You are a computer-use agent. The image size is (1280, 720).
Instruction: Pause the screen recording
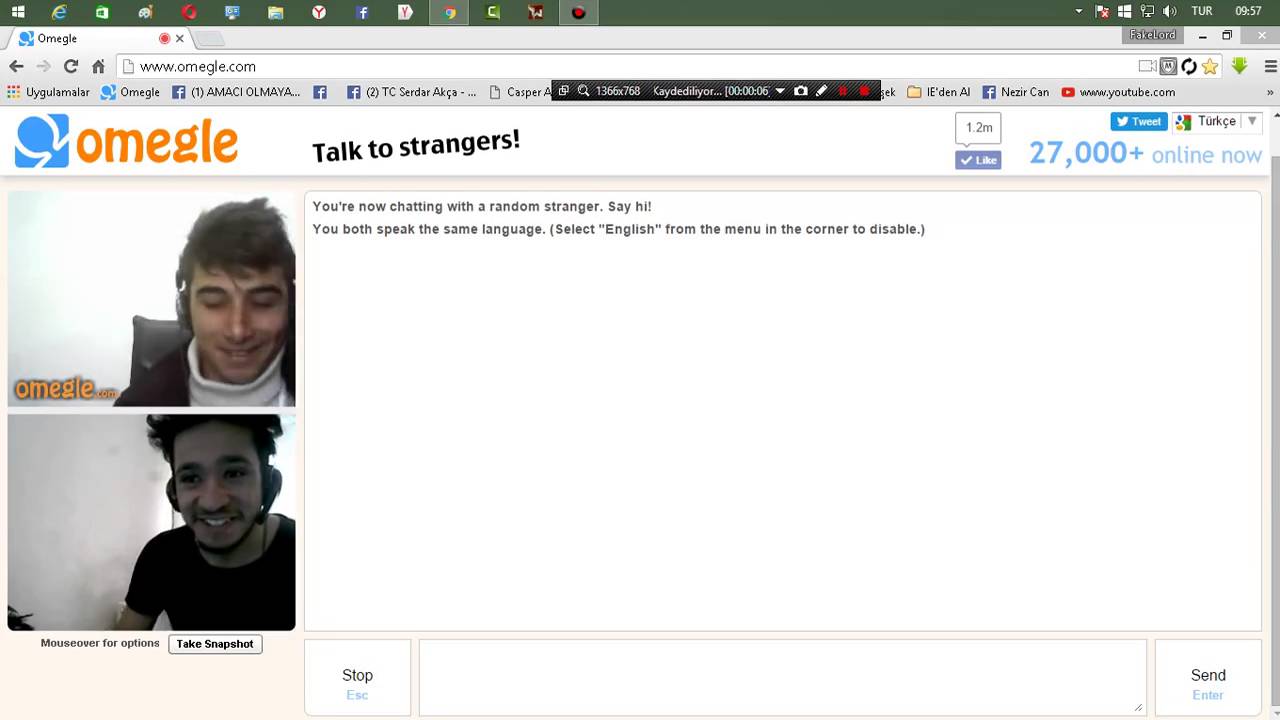click(x=842, y=91)
